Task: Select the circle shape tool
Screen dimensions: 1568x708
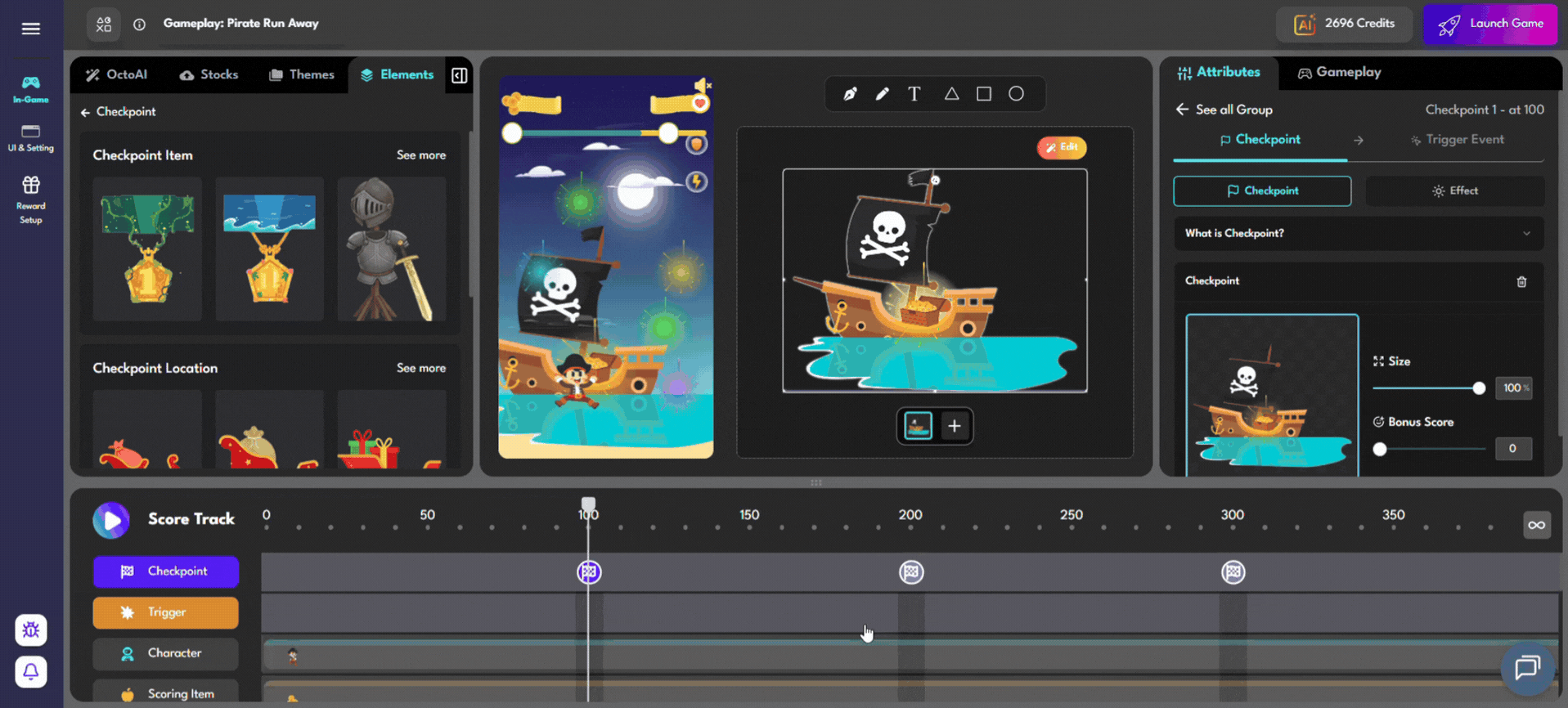Action: pos(1016,94)
